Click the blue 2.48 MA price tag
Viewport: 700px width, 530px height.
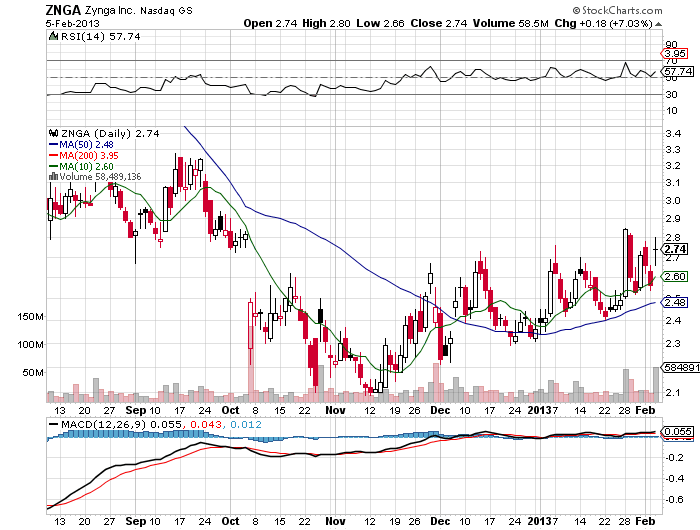tap(675, 302)
